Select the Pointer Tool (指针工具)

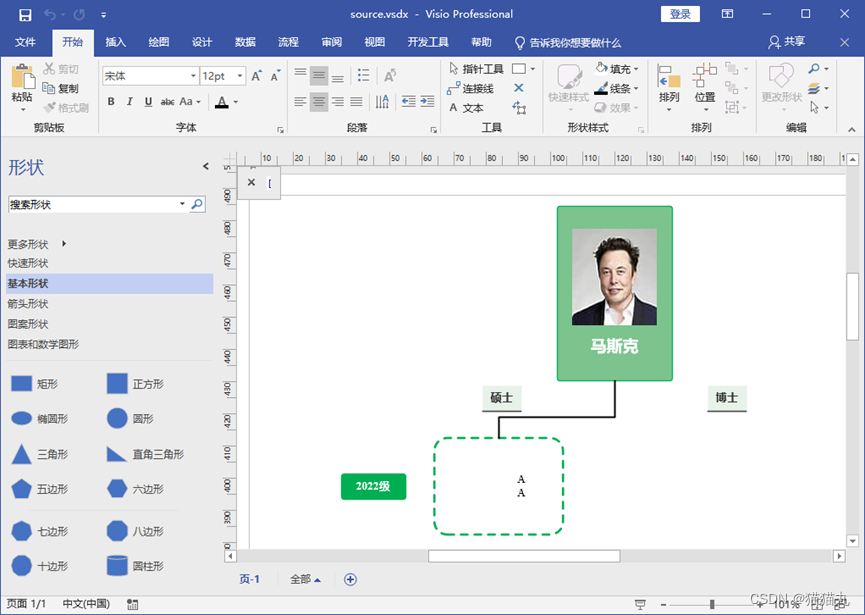477,69
